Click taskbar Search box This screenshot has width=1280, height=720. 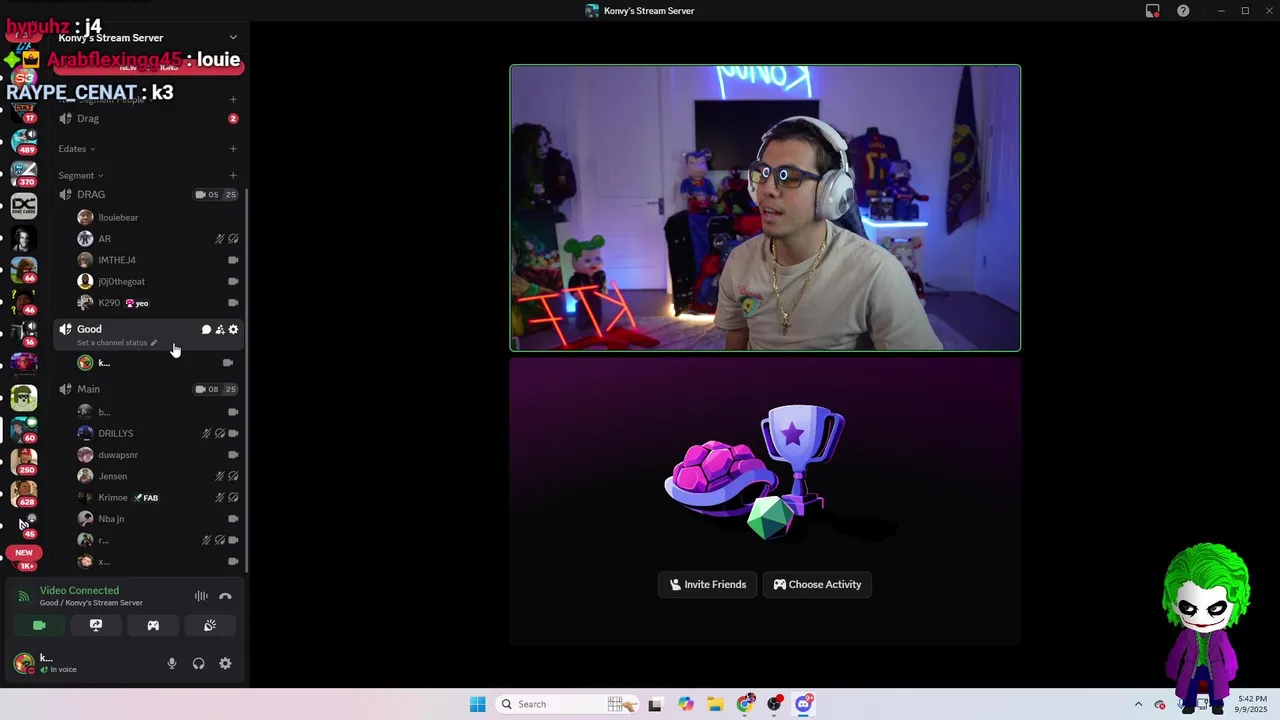[567, 704]
